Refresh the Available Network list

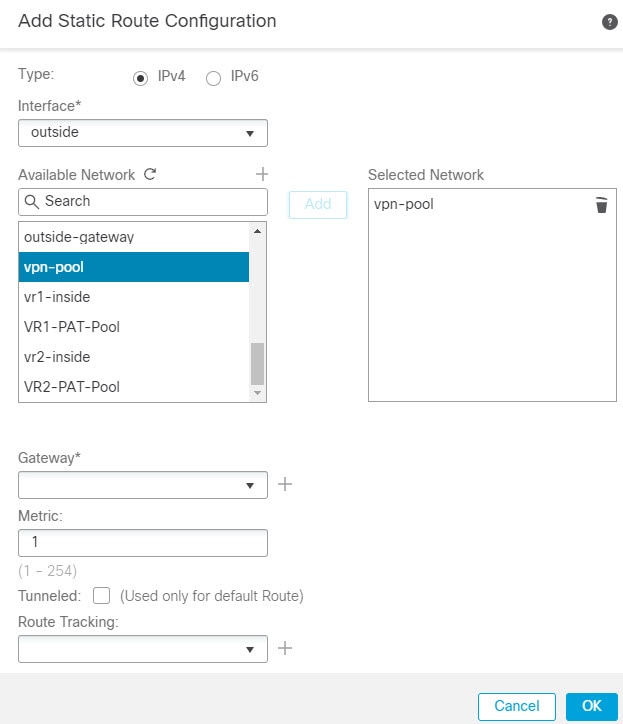coord(150,174)
